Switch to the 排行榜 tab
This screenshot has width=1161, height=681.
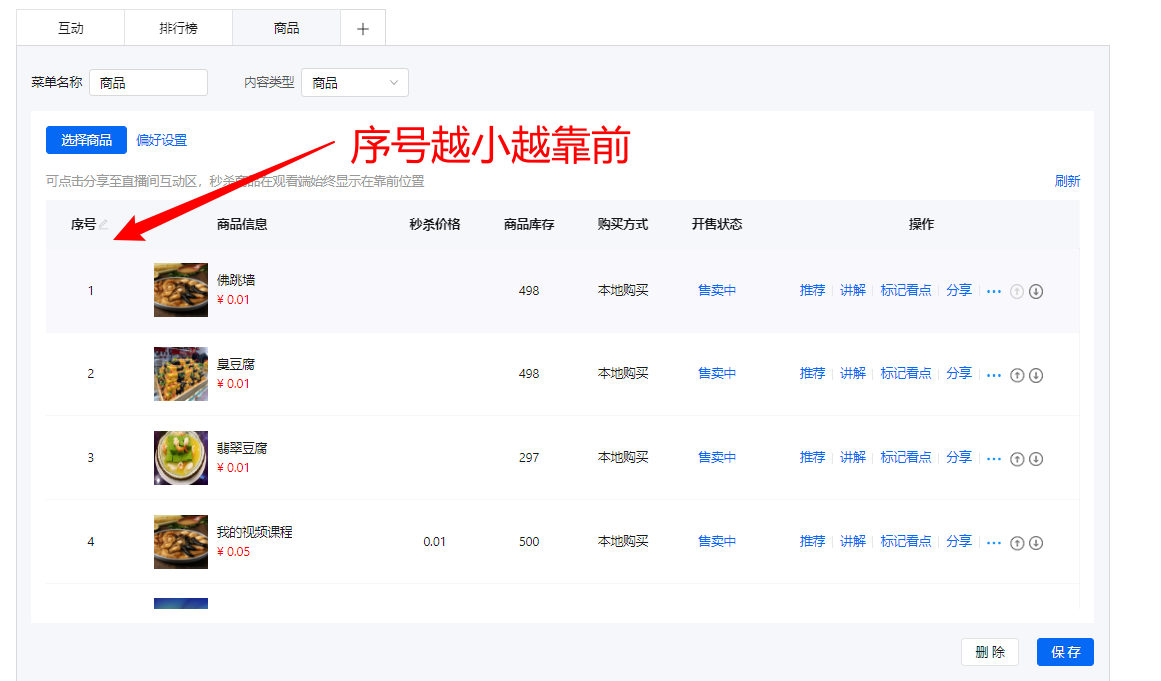[178, 29]
